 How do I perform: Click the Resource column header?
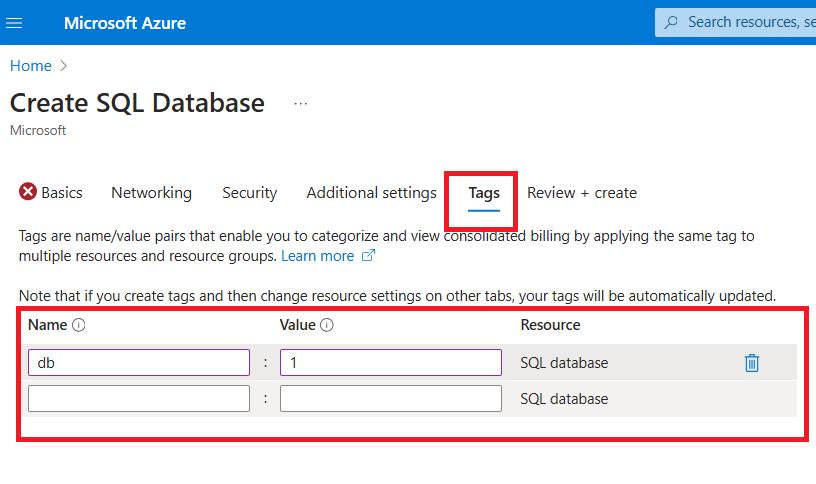(550, 325)
